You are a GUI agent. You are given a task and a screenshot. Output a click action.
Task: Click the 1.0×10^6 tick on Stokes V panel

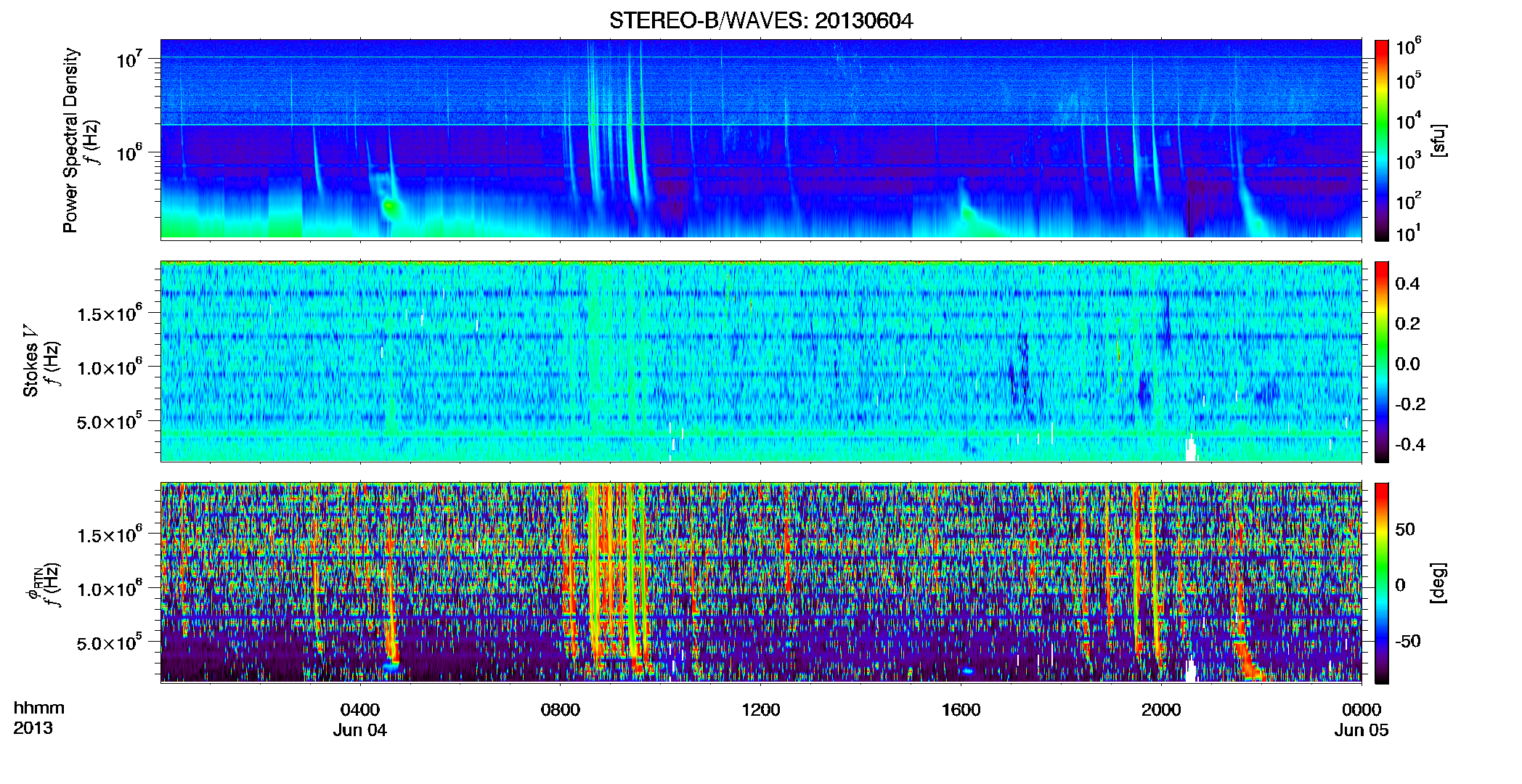point(110,367)
